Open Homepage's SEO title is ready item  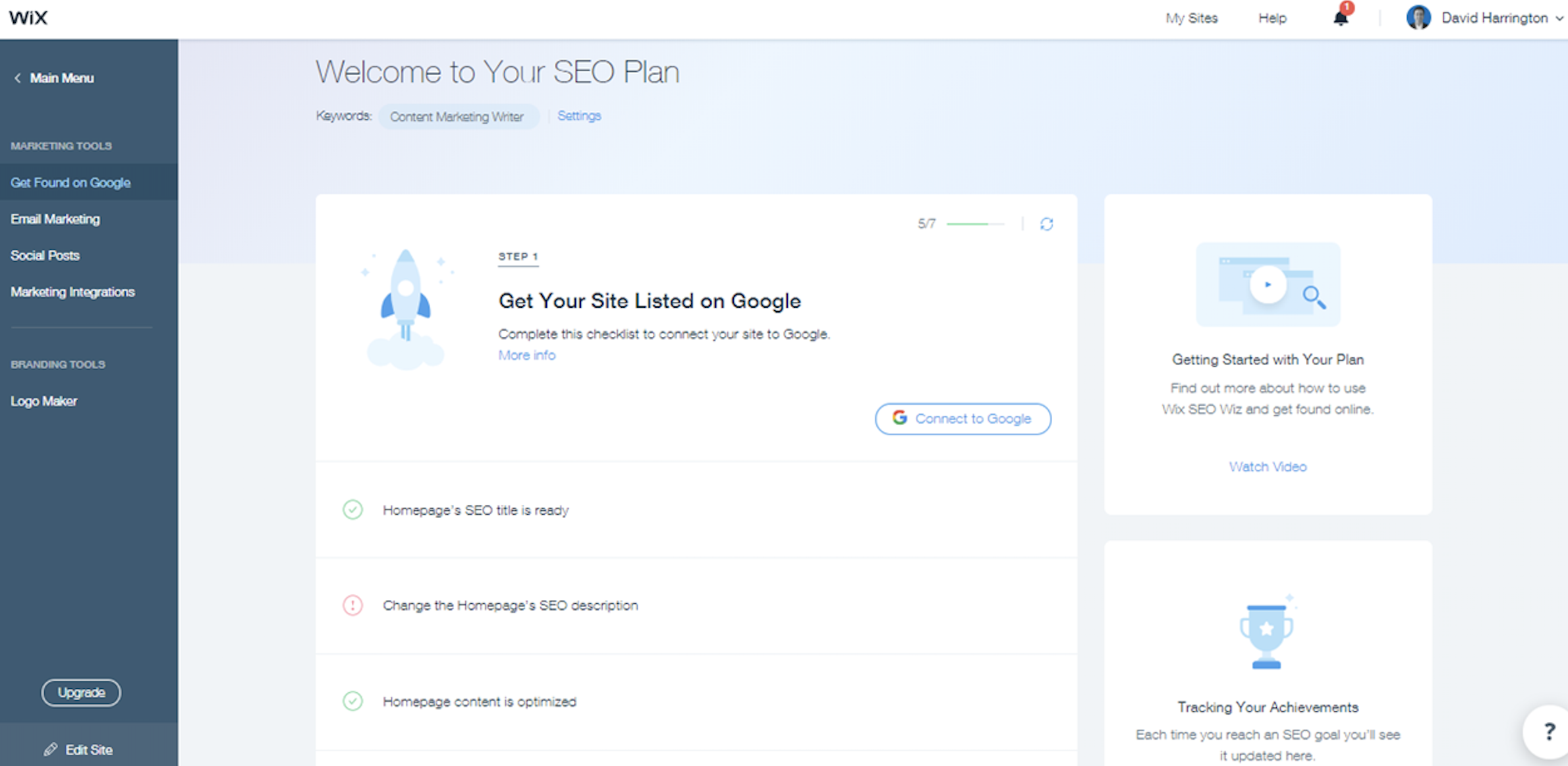696,510
